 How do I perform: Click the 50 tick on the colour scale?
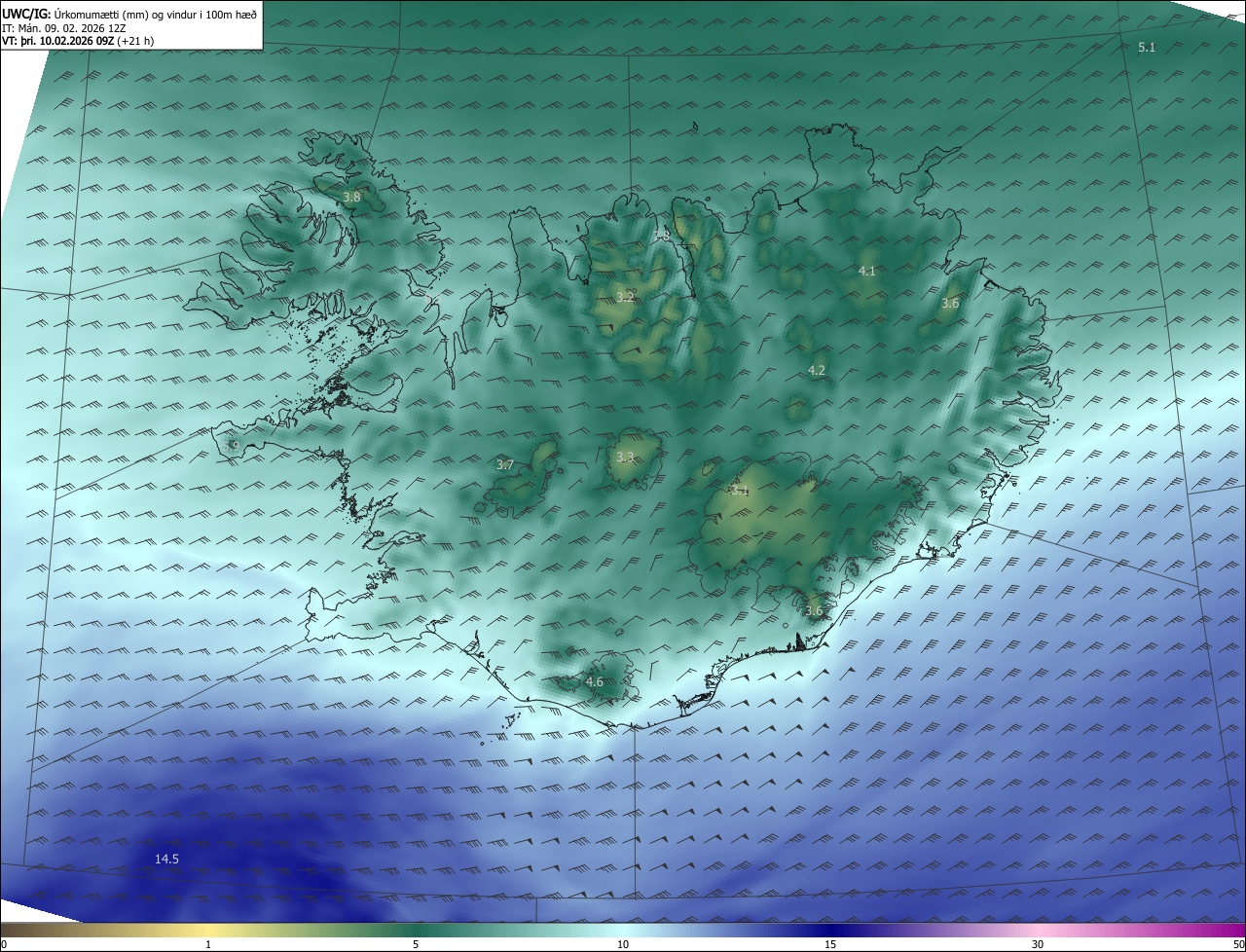point(1238,944)
